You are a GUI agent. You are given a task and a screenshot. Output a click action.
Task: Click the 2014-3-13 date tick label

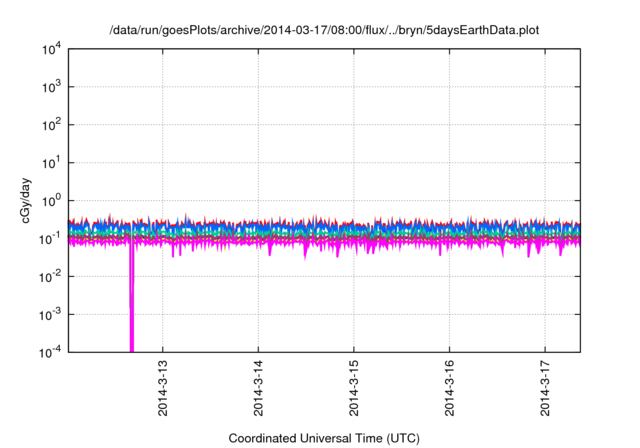pyautogui.click(x=163, y=388)
